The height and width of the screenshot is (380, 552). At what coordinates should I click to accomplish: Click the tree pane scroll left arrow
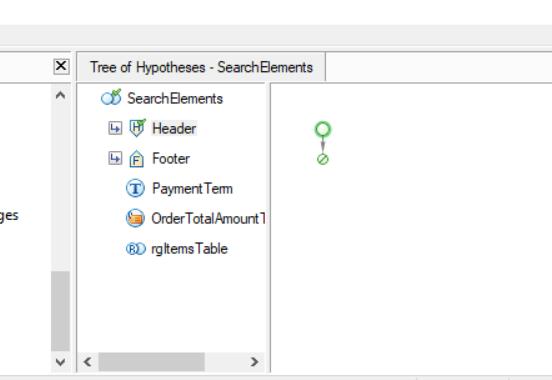click(x=88, y=362)
